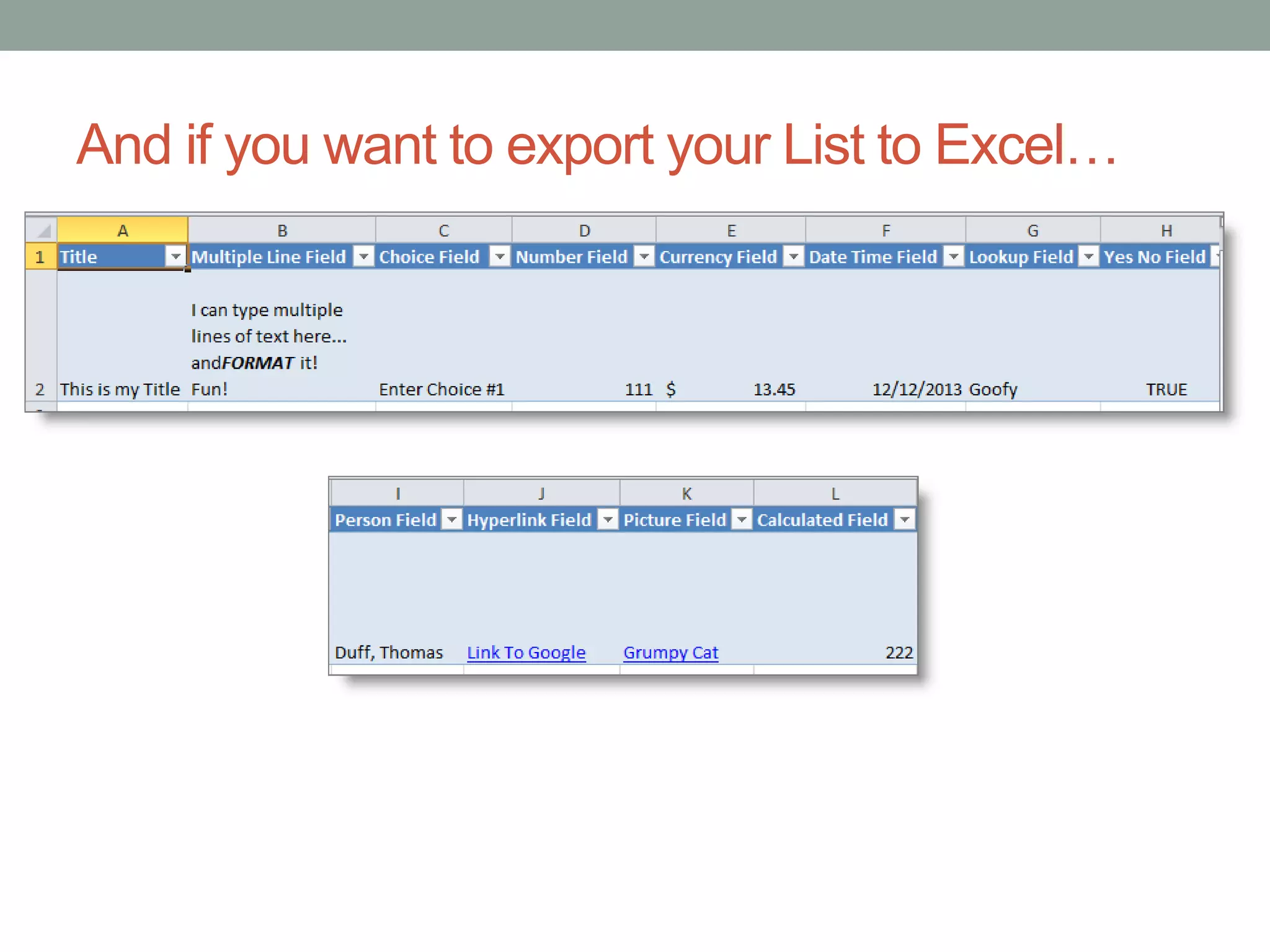Open the Hyperlink Field filter dropdown
This screenshot has width=1270, height=952.
click(x=608, y=519)
